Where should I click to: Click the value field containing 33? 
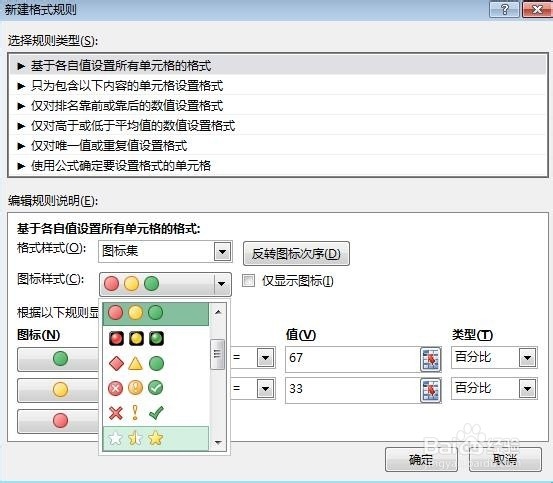[x=353, y=390]
